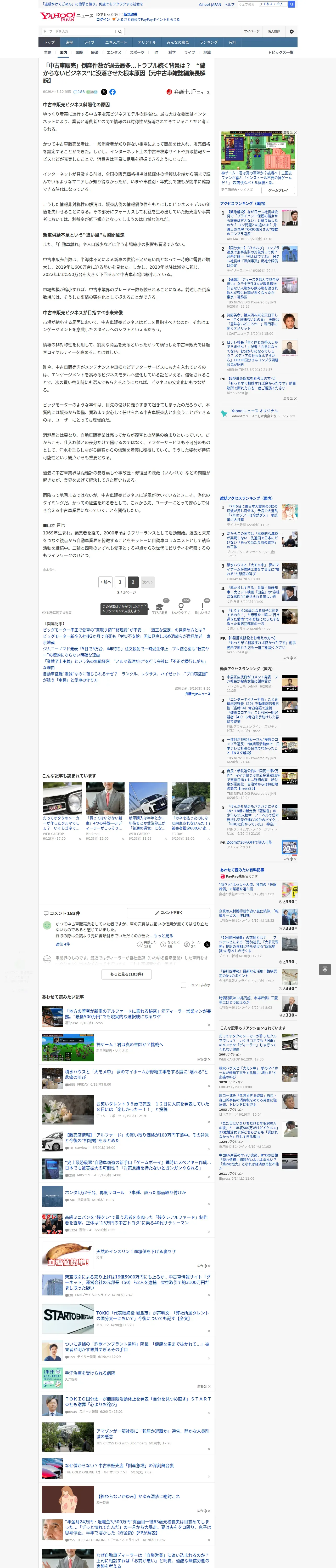
Task: Click ゲームプレイ ad button
Action: pyautogui.click(x=278, y=191)
